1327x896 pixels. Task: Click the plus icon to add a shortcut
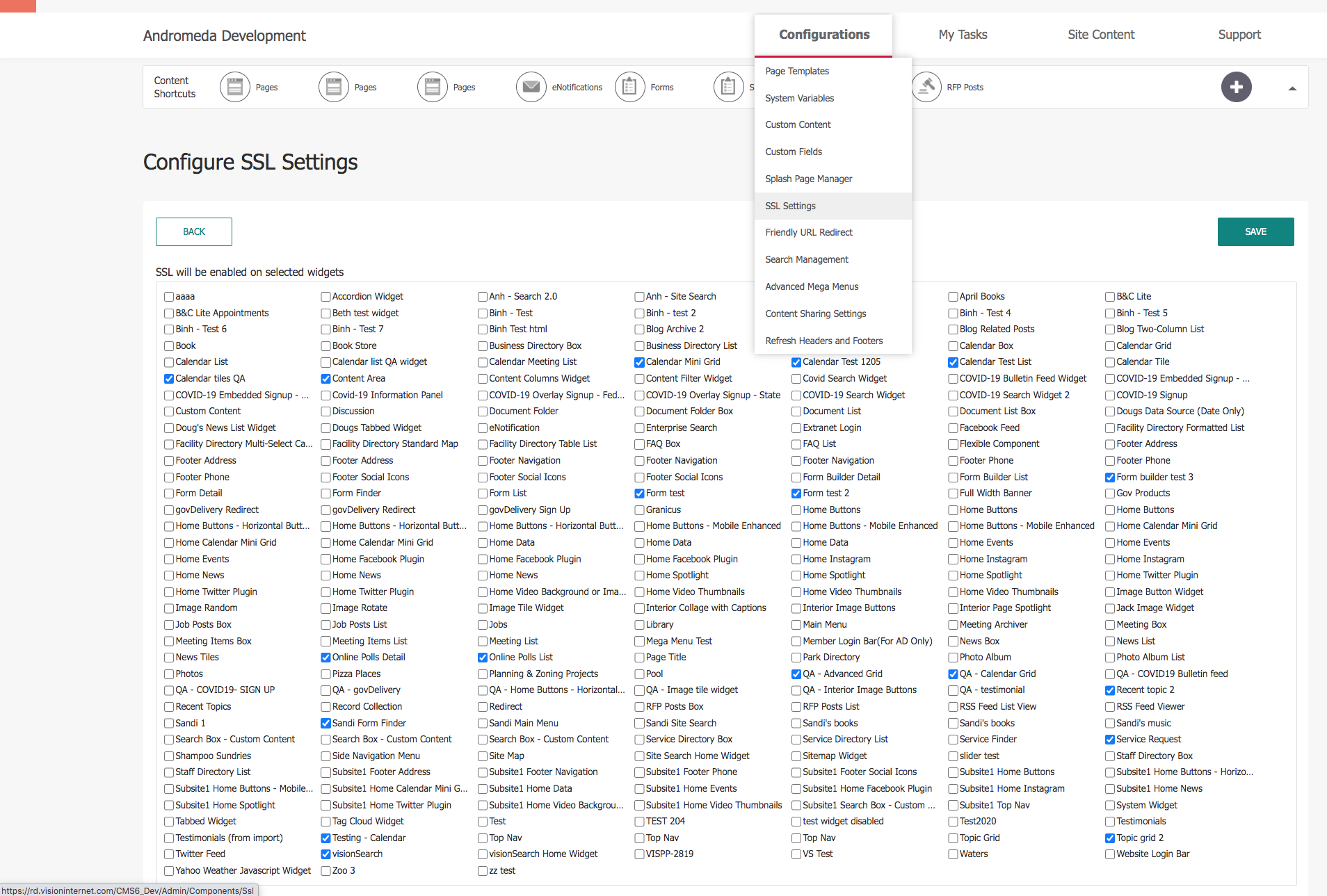[1237, 87]
